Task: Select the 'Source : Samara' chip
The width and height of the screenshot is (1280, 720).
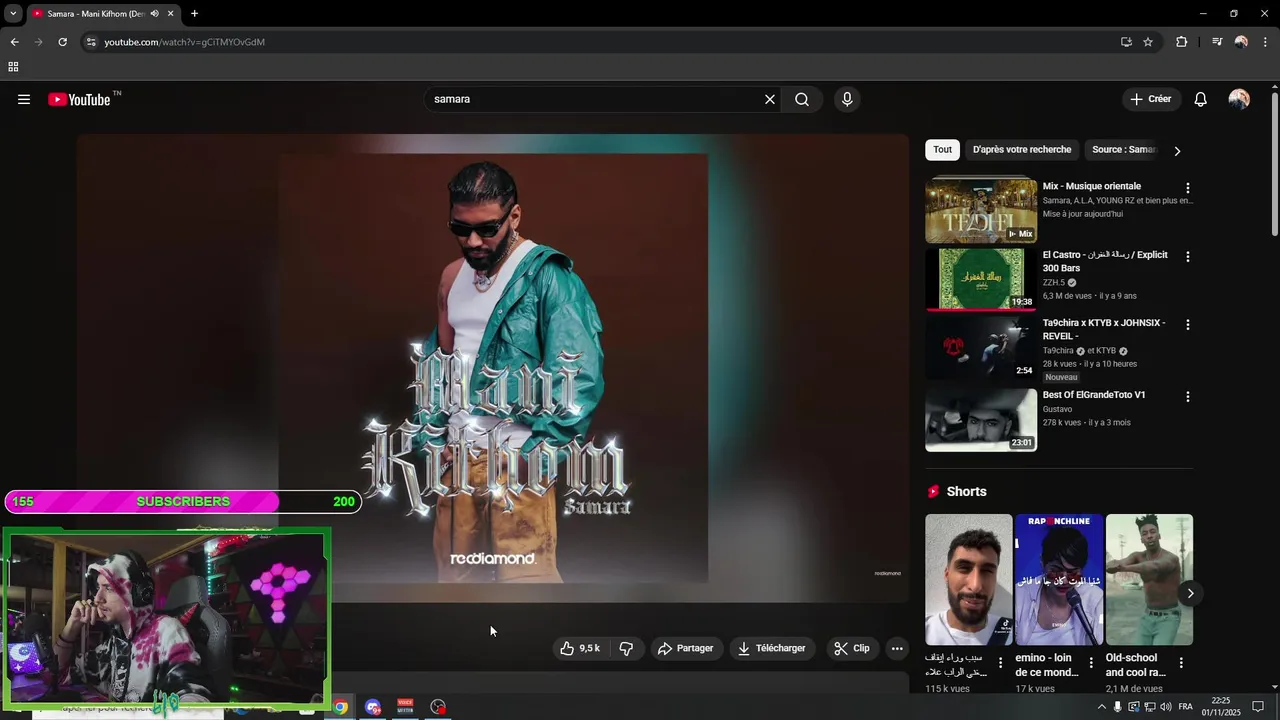Action: tap(1124, 150)
